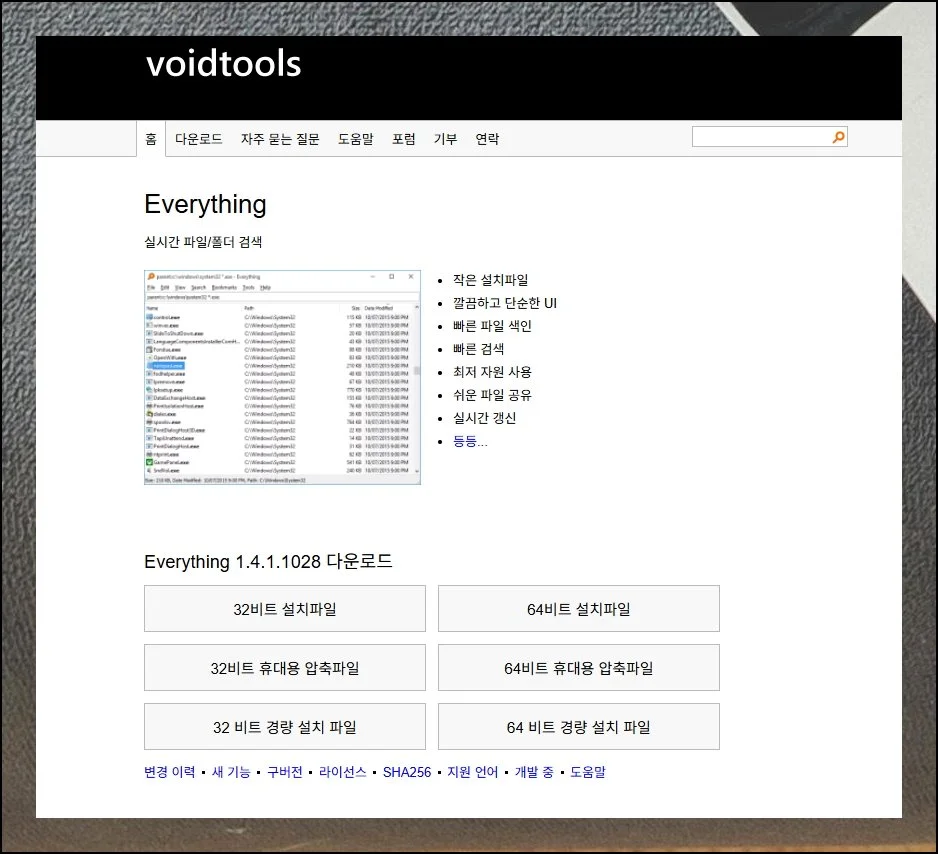Click the voidtools site logo

[223, 63]
